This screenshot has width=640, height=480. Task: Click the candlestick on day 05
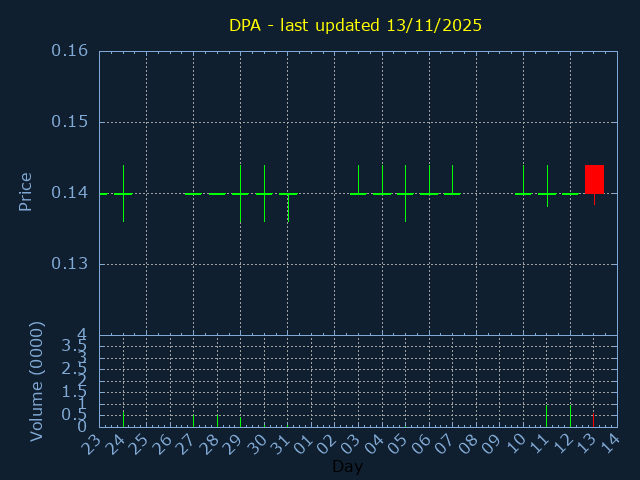[405, 192]
